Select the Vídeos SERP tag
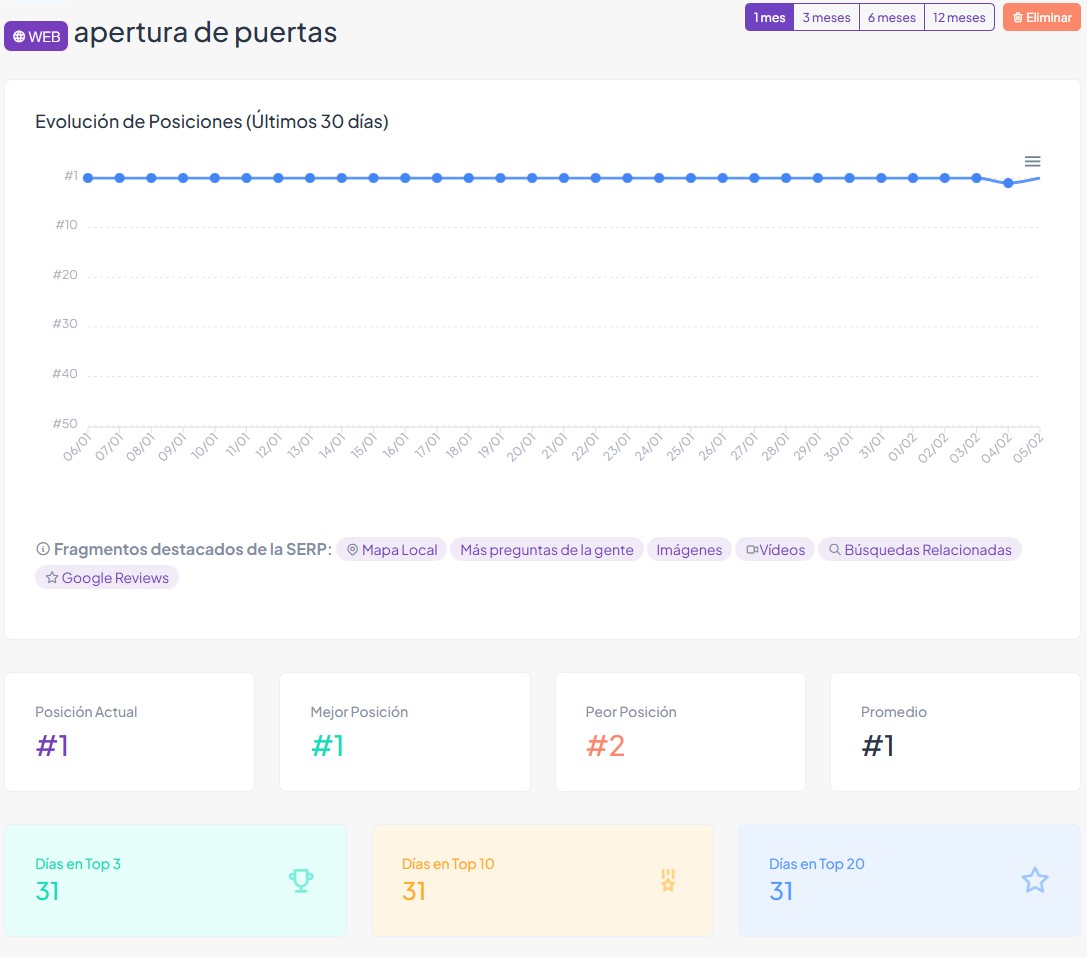The height and width of the screenshot is (957, 1087). coord(775,550)
